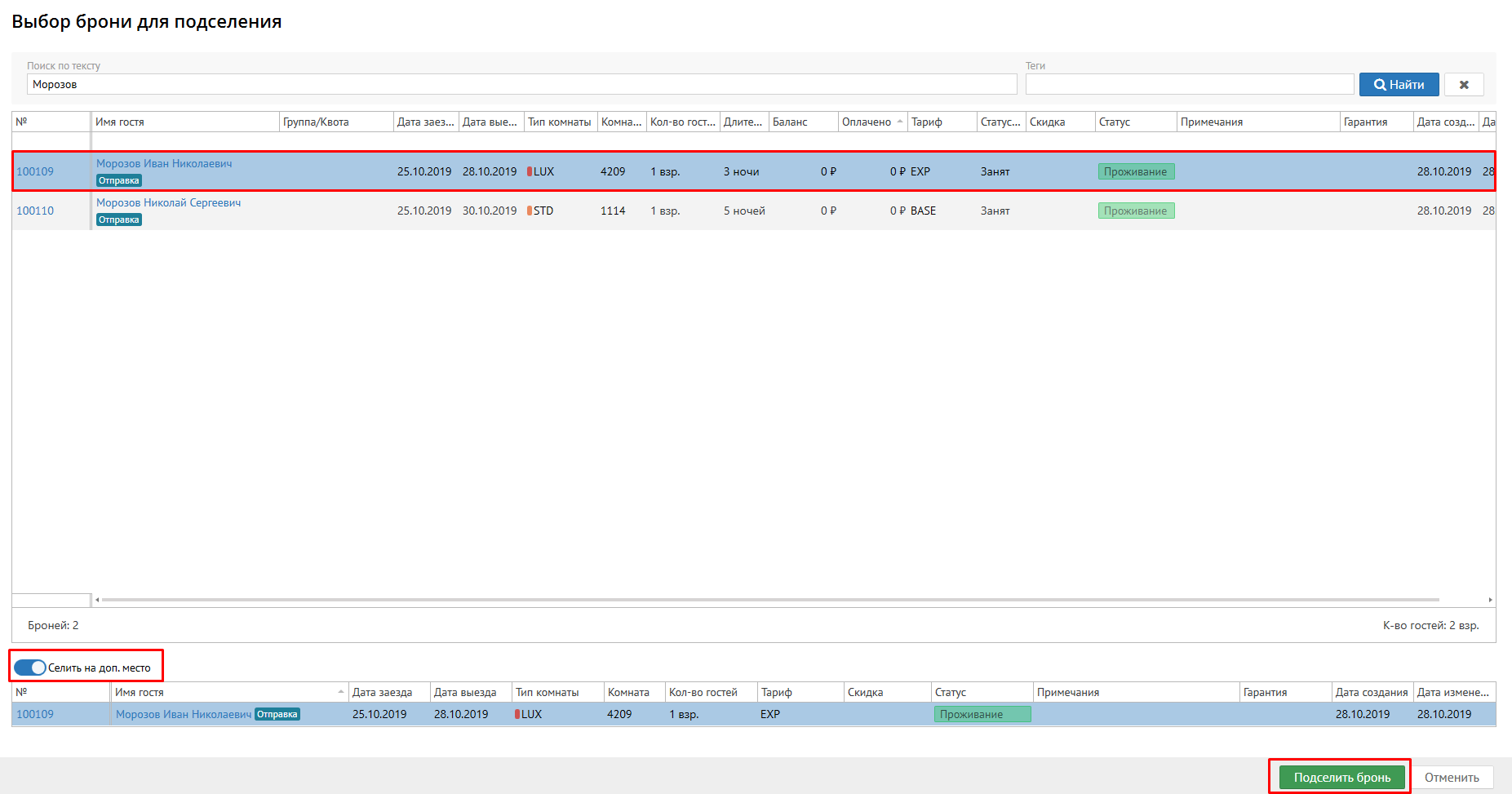Open the Морозов Иван Николаевич guest link in the top table
Viewport: 1512px width, 794px height.
point(164,163)
